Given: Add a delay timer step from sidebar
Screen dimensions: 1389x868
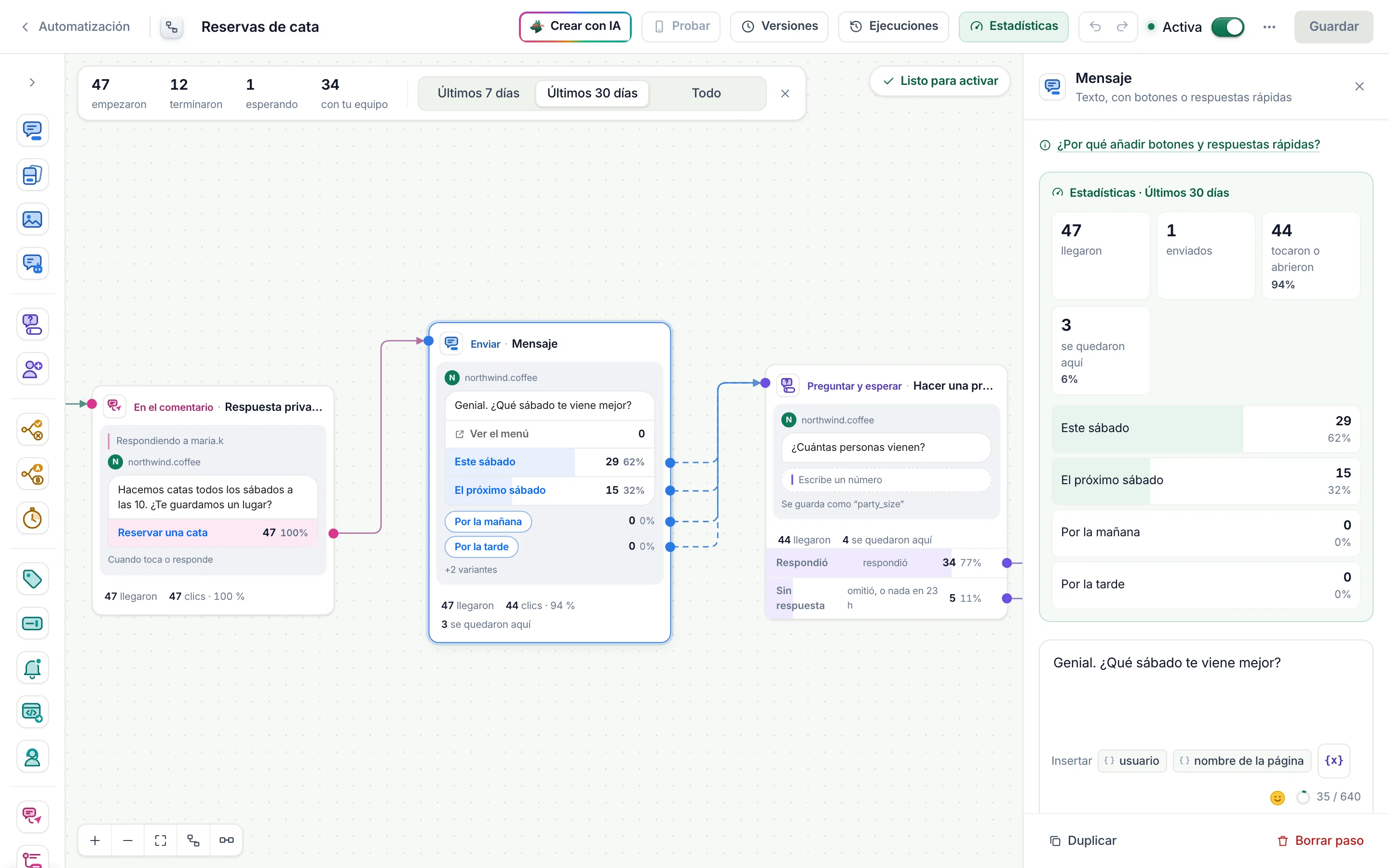Looking at the screenshot, I should pos(32,518).
